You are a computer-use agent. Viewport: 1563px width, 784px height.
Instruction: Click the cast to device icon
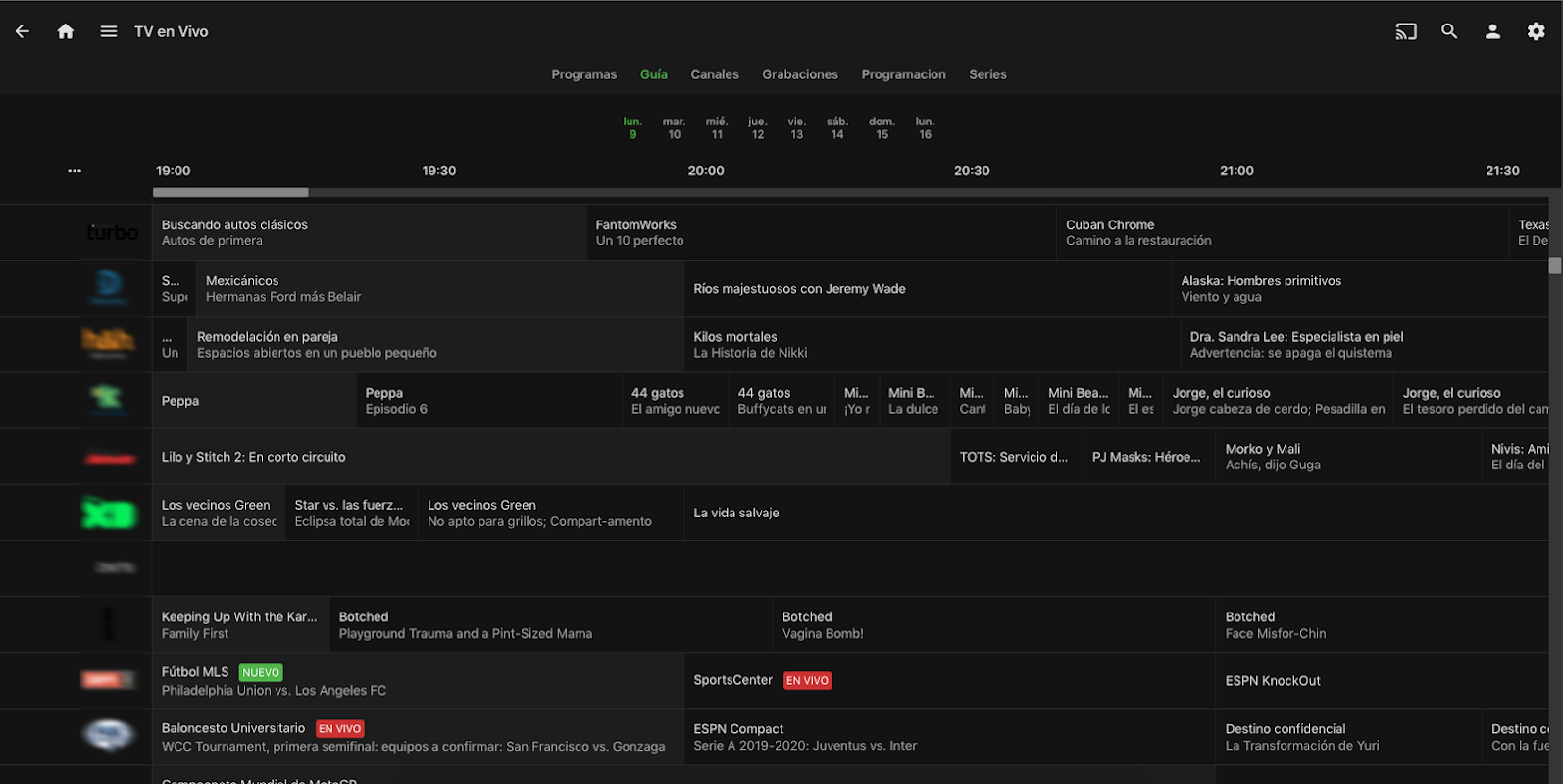point(1406,31)
